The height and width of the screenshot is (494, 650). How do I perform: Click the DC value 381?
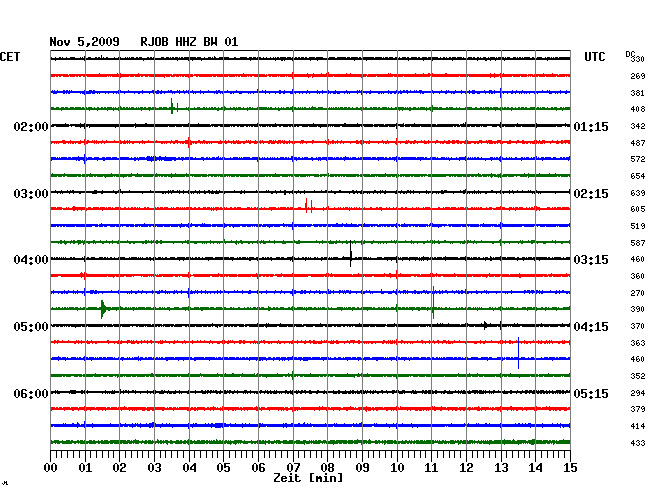pyautogui.click(x=638, y=93)
